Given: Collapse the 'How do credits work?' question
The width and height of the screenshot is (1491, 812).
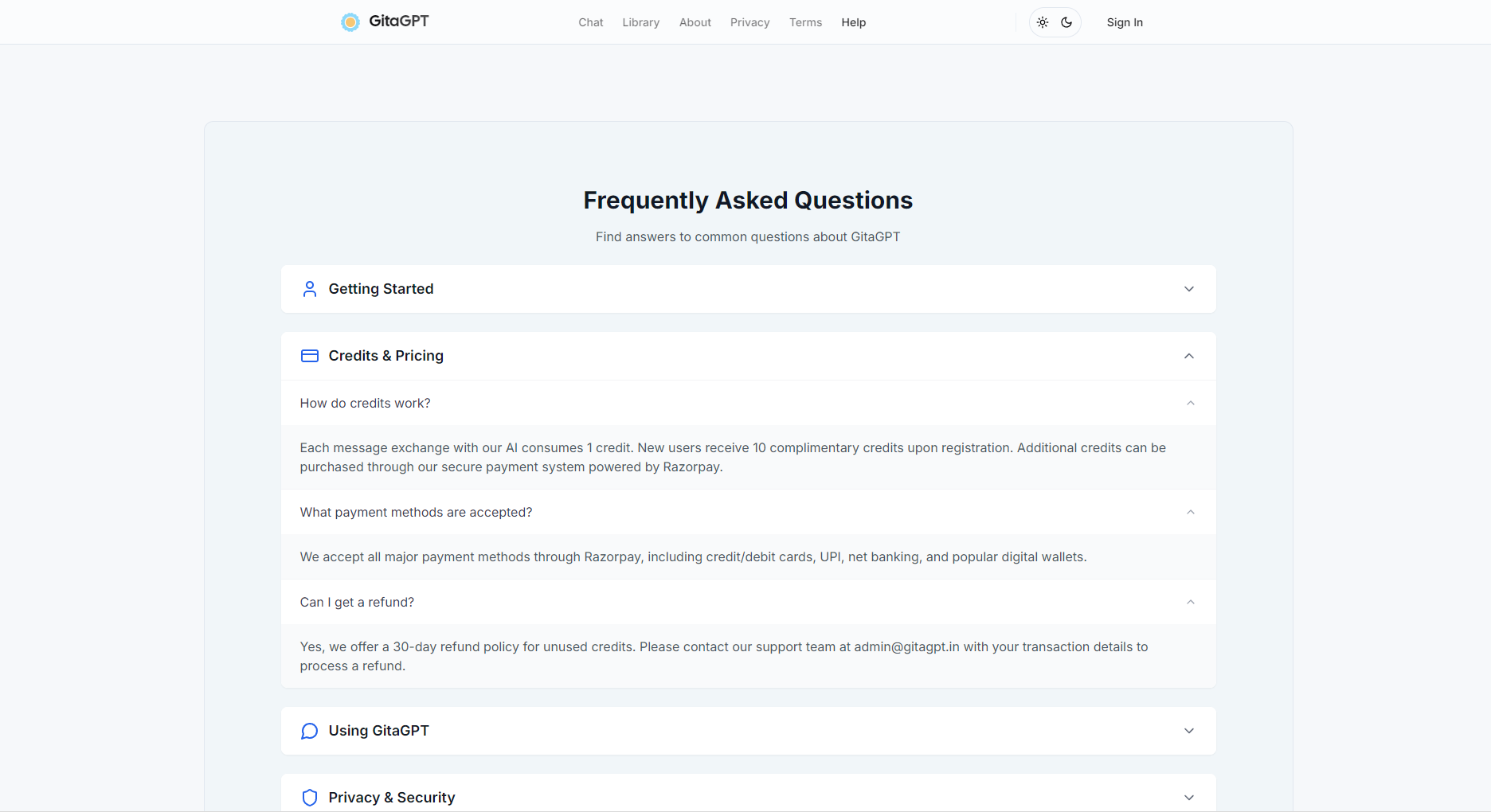Looking at the screenshot, I should click(x=1190, y=404).
